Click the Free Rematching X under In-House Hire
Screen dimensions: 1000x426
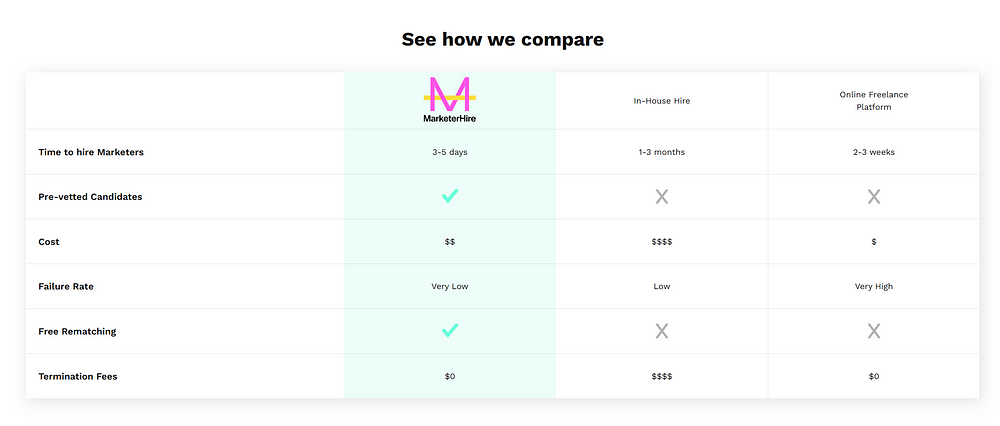point(661,331)
